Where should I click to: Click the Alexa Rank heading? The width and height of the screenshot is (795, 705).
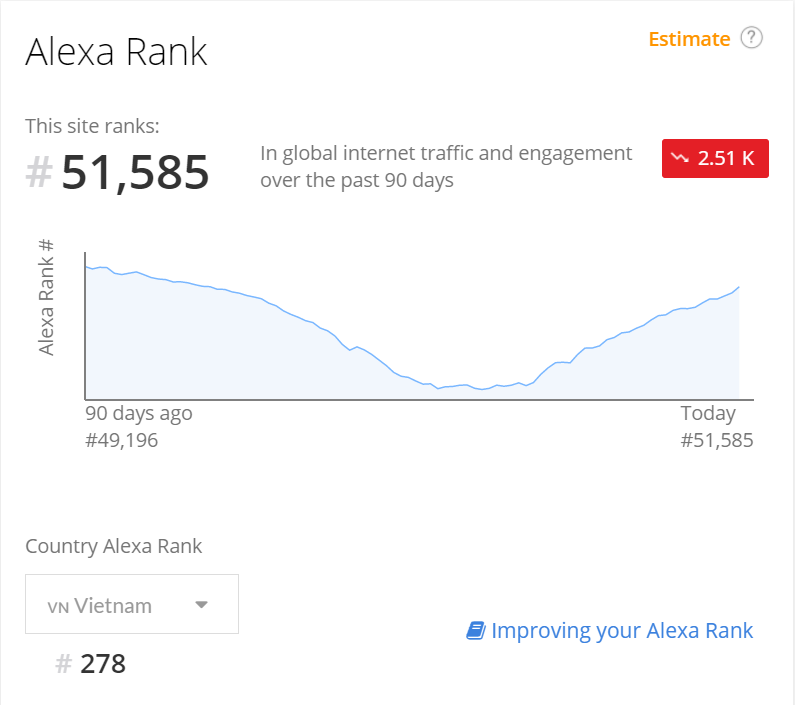(116, 52)
